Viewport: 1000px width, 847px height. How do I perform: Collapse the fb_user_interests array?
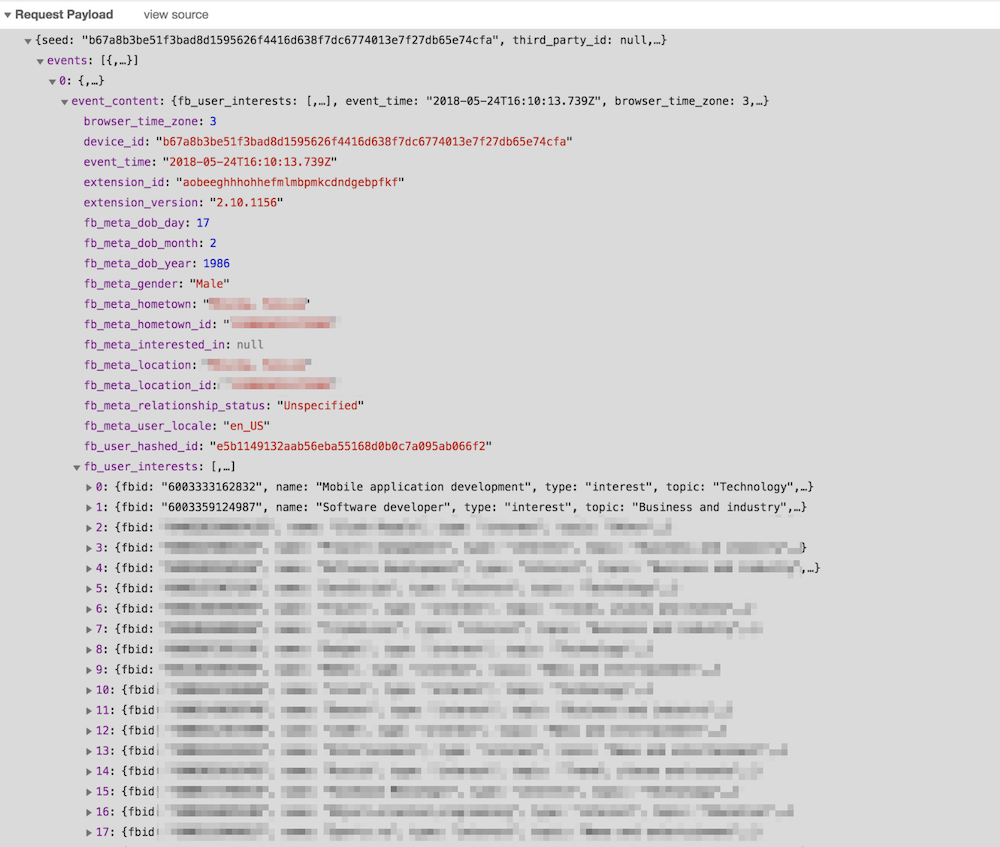click(78, 467)
